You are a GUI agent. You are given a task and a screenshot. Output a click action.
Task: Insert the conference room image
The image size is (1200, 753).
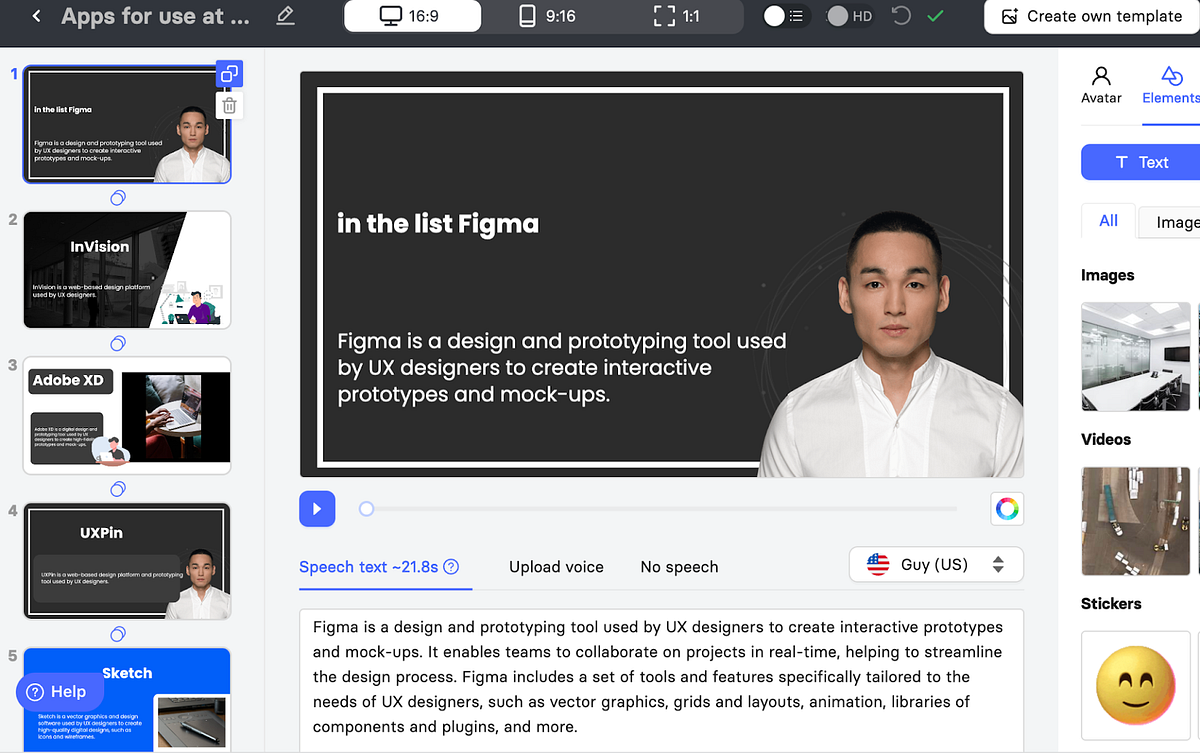pos(1135,357)
